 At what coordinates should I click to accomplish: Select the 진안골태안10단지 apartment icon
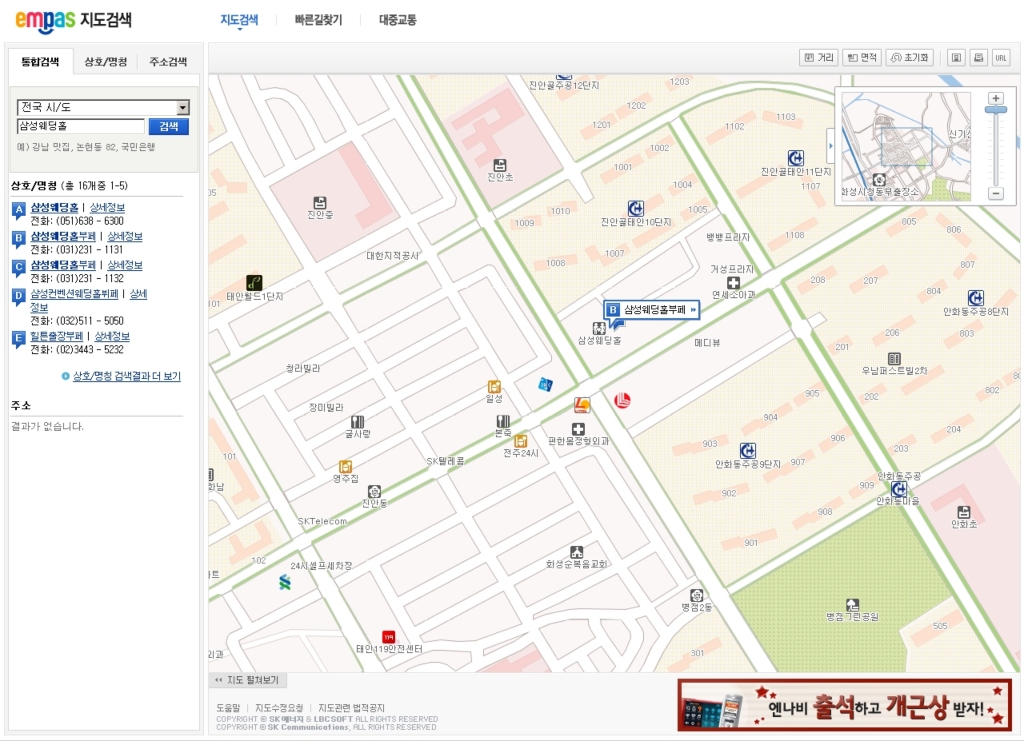(x=635, y=208)
